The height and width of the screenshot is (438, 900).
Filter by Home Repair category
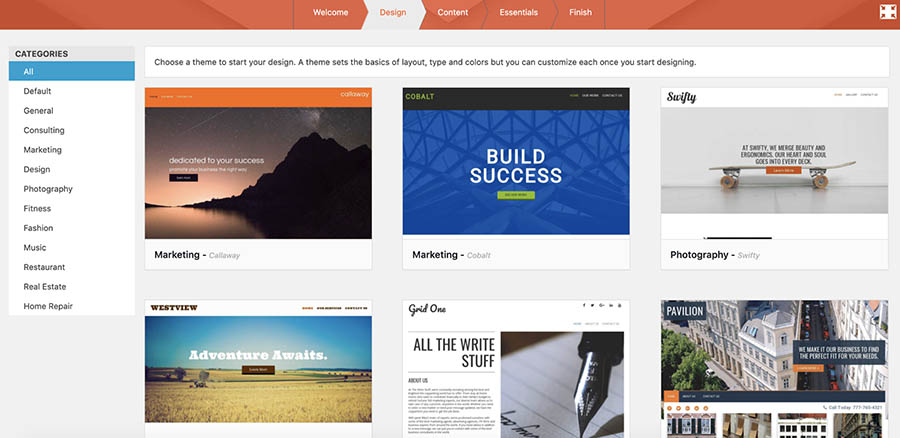tap(48, 306)
